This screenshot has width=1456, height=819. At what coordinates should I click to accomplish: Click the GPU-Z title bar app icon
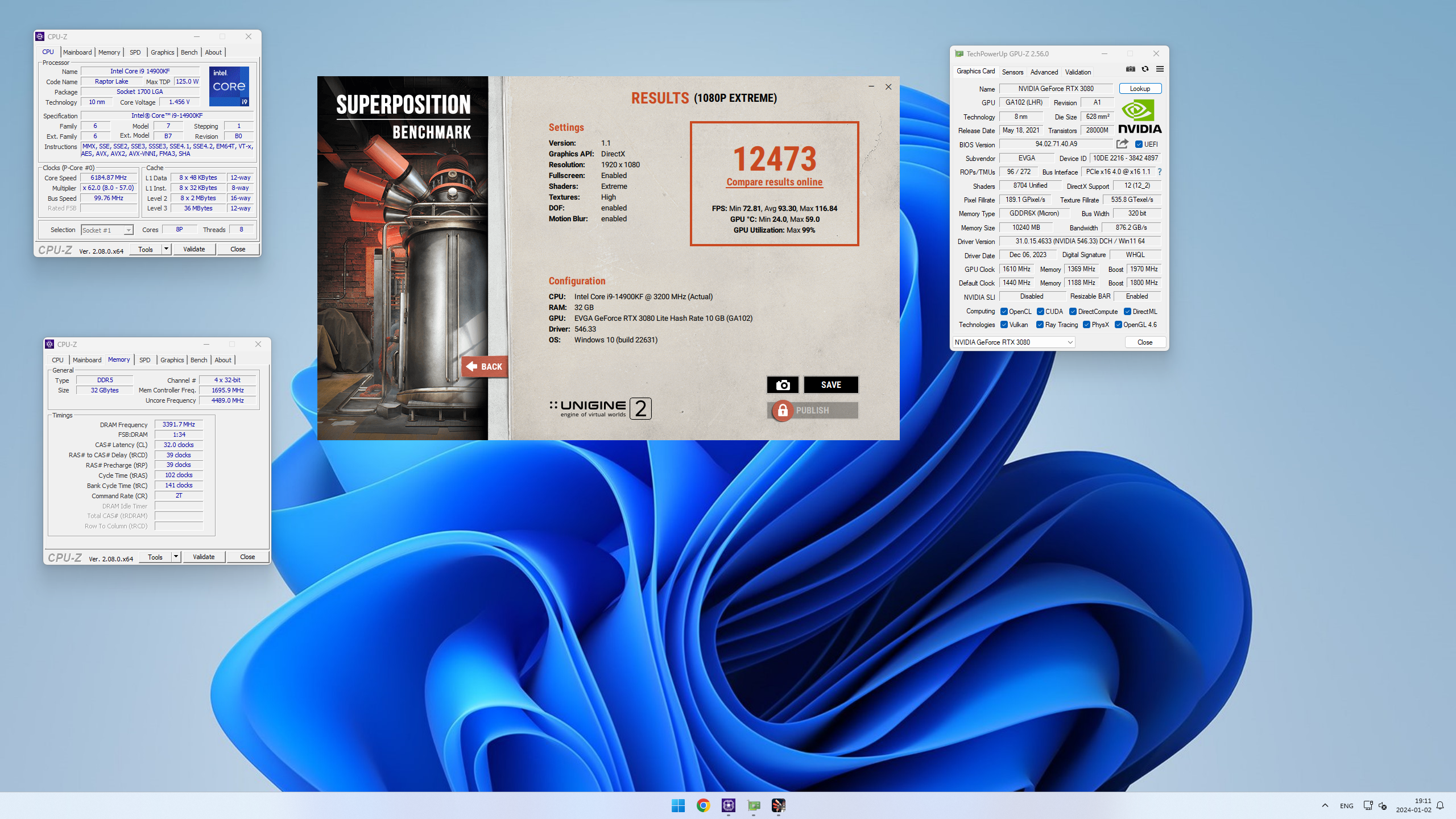coord(959,54)
